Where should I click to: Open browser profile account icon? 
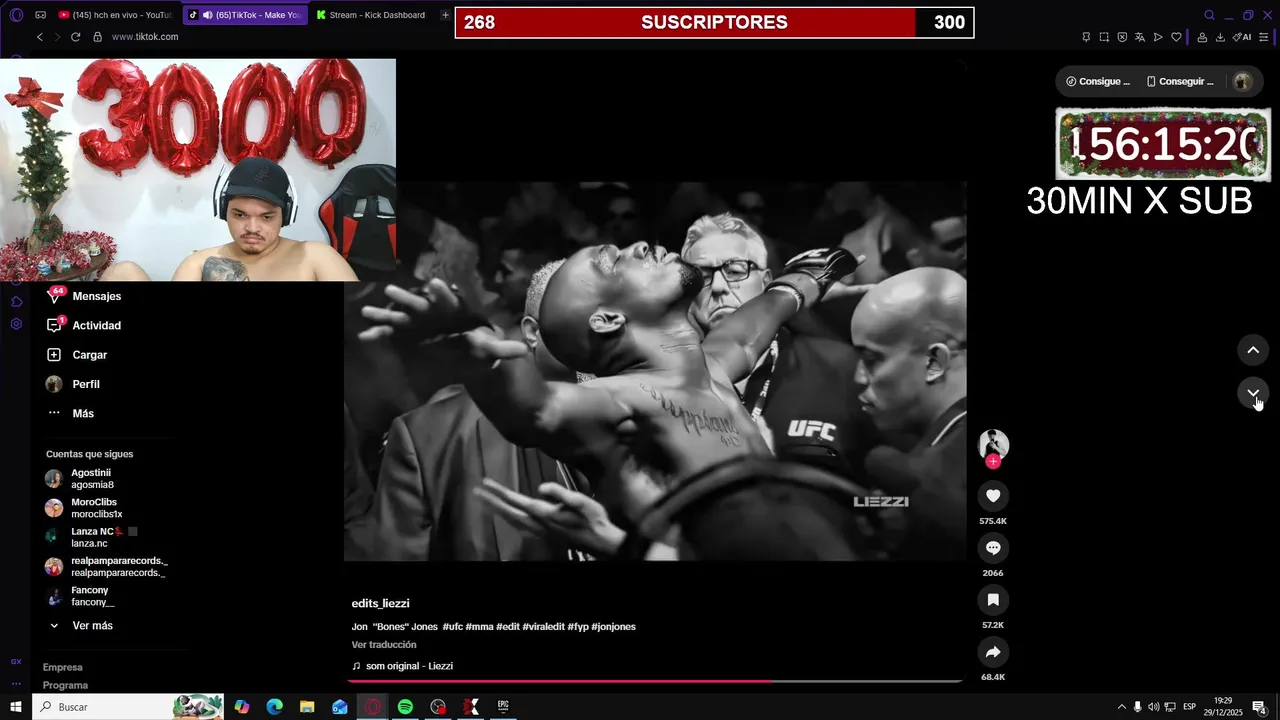[x=1202, y=37]
